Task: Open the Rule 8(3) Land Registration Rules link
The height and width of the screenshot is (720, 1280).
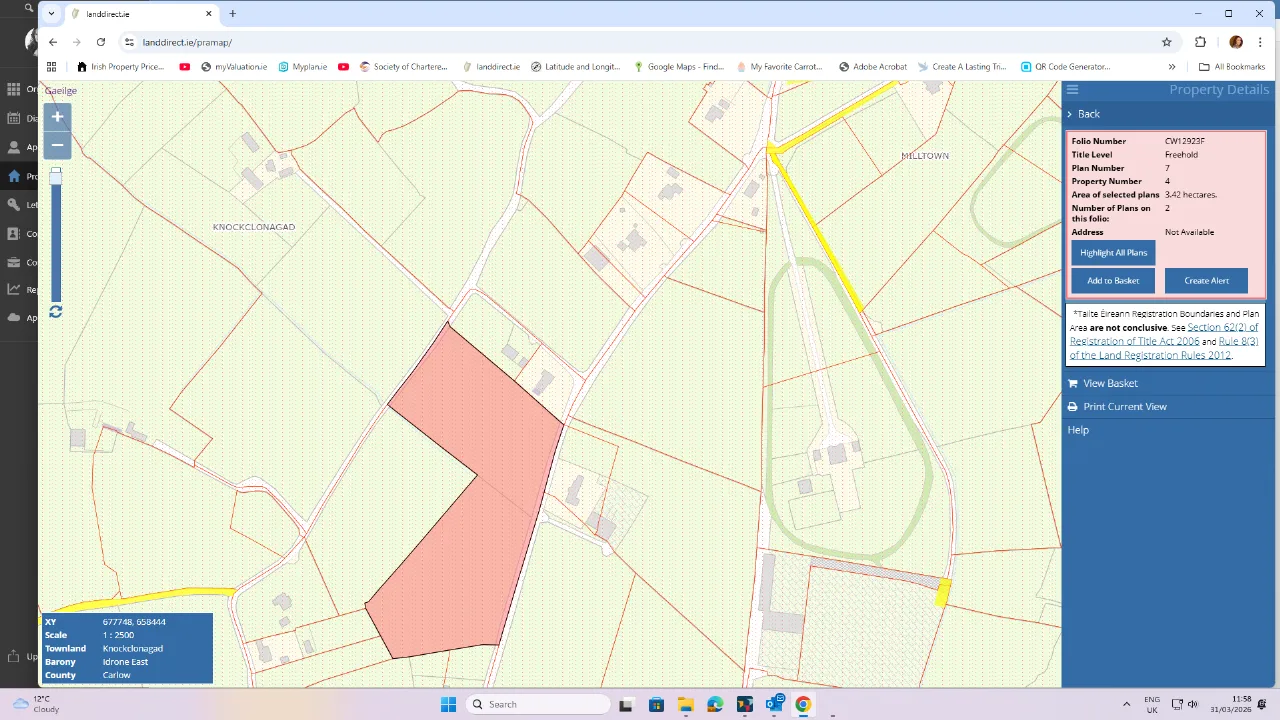Action: click(x=1238, y=341)
